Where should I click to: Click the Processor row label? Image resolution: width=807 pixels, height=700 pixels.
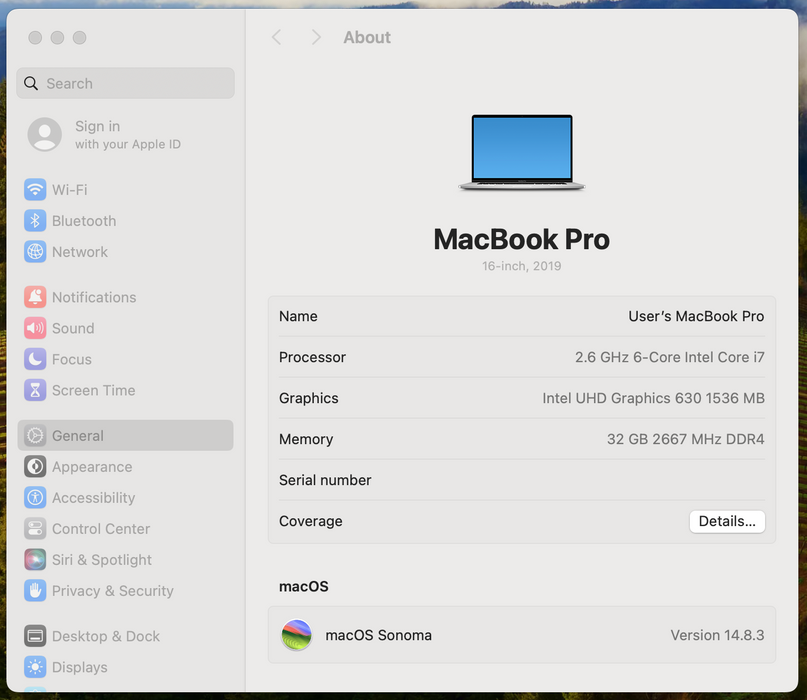coord(312,357)
